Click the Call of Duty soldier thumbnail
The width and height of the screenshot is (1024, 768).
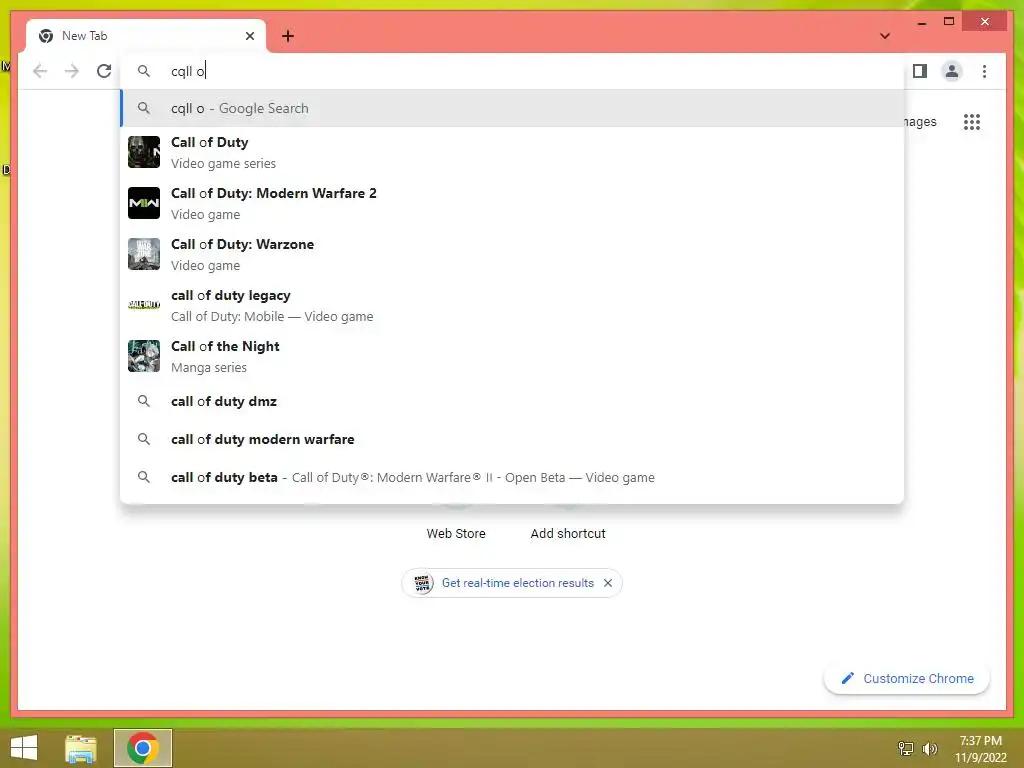click(x=144, y=152)
